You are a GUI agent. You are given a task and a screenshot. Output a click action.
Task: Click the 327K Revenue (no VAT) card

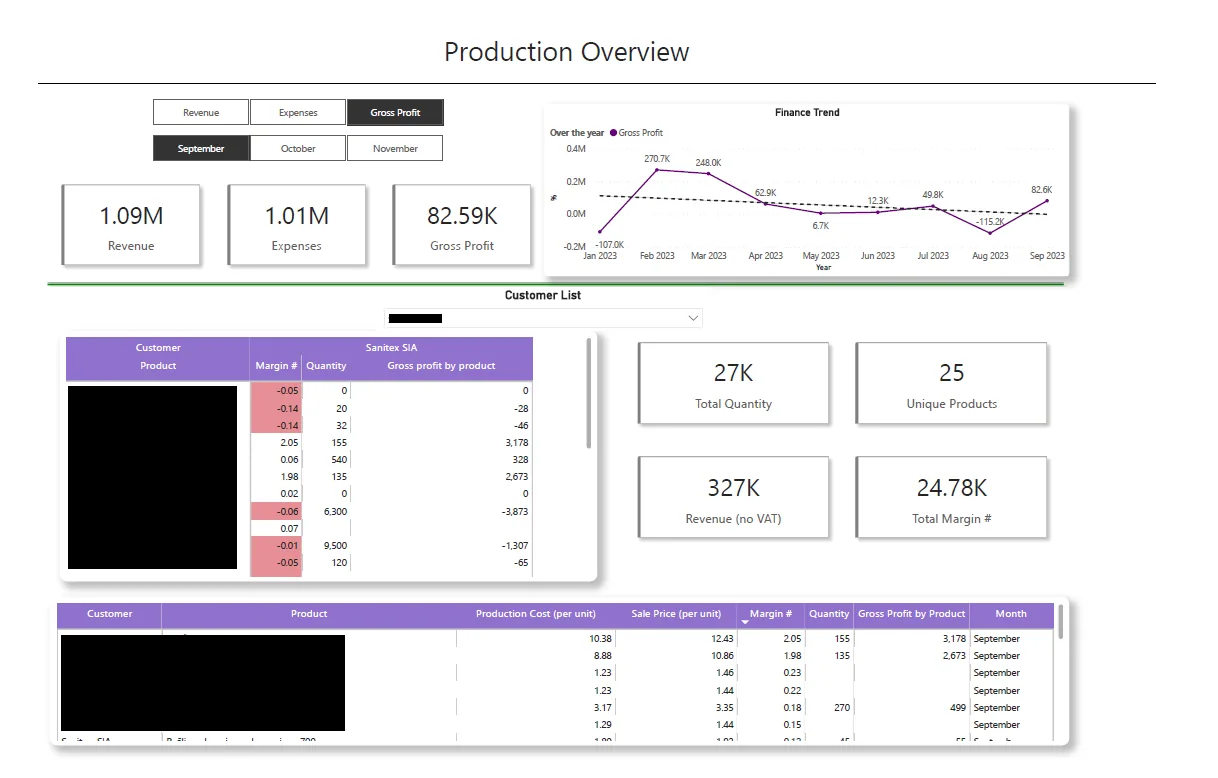tap(734, 498)
